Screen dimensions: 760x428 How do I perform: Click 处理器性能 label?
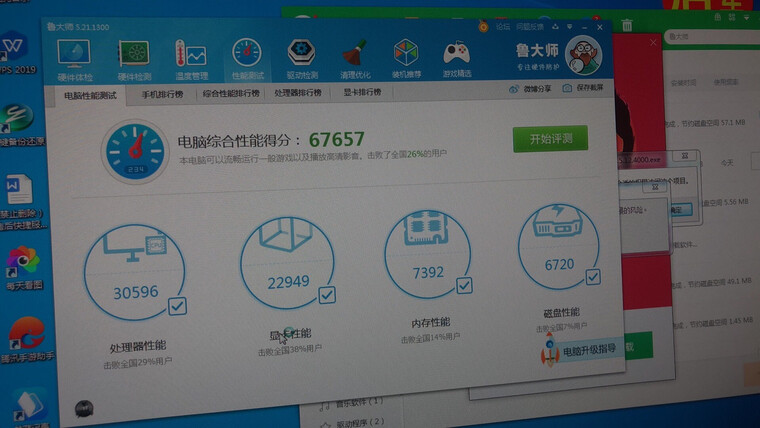click(x=138, y=346)
